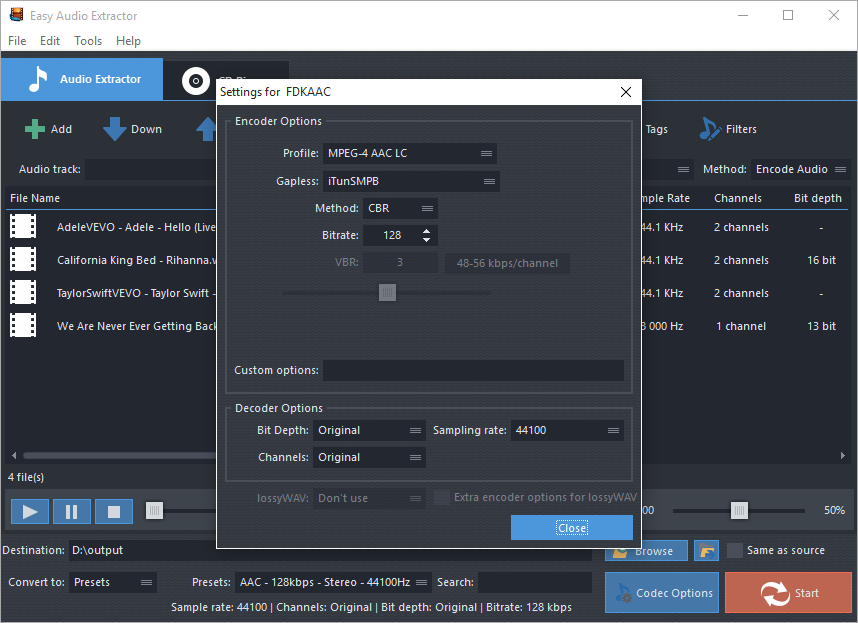Click inside the Custom options field
Screen dimensions: 858x623
click(x=473, y=371)
